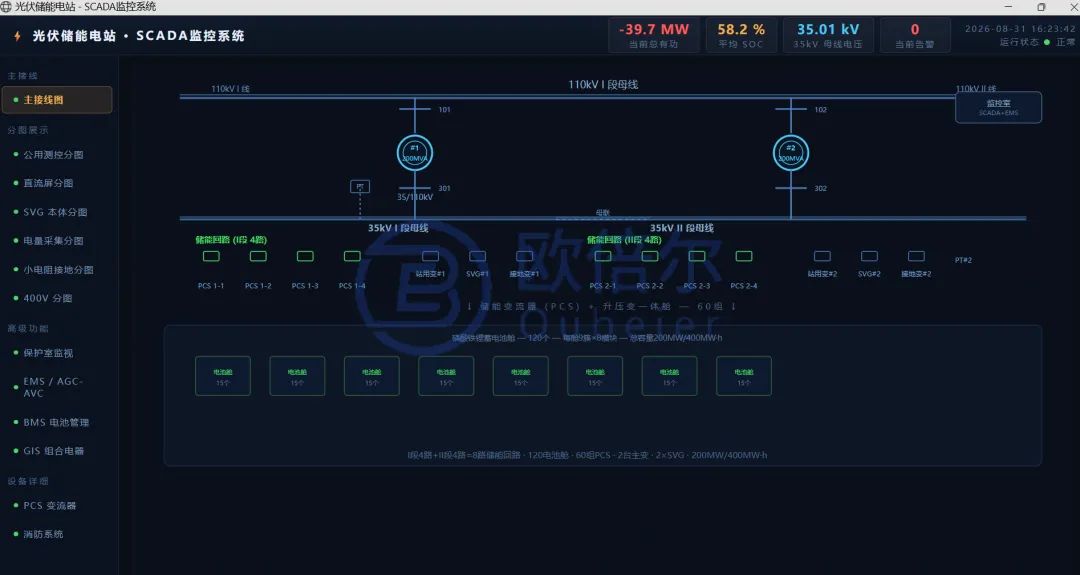Open SVG 本体分图 in sidebar

pos(57,212)
